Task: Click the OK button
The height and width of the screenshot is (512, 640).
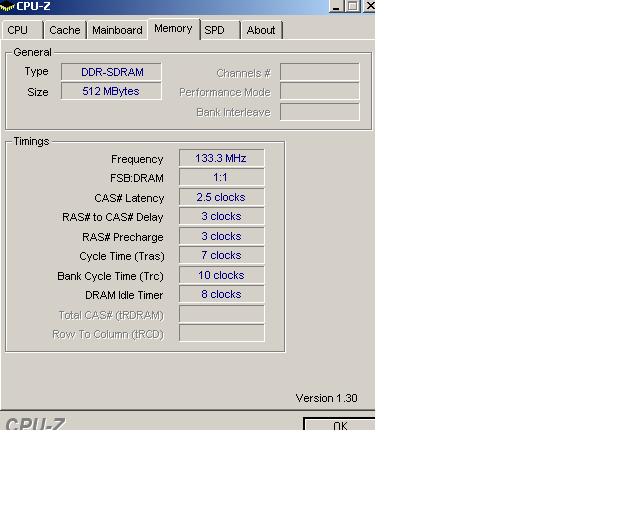Action: point(340,425)
